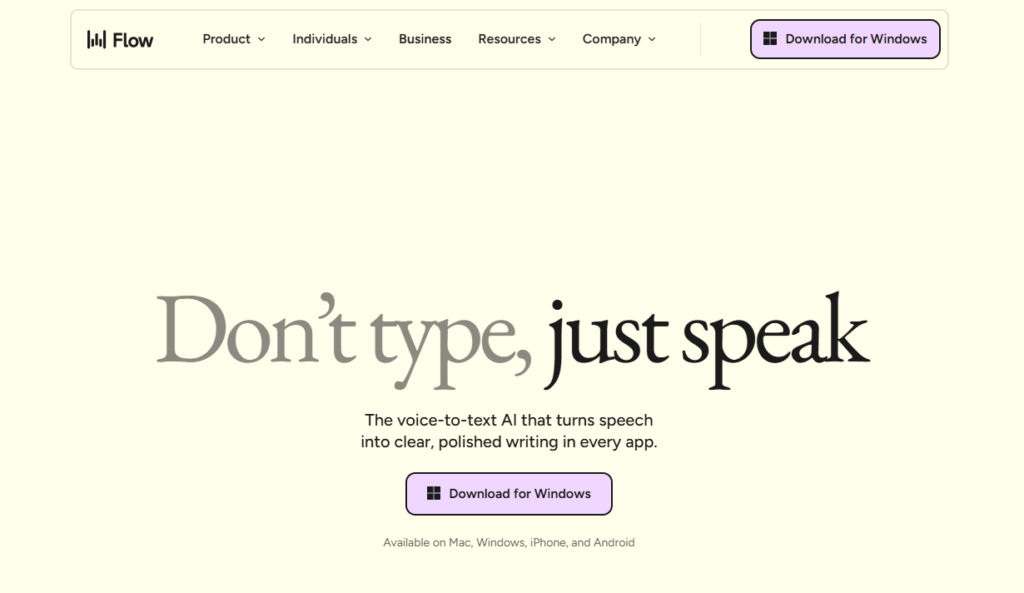1024x593 pixels.
Task: Click the voice-to-text AI subtitle paragraph
Action: tap(509, 431)
